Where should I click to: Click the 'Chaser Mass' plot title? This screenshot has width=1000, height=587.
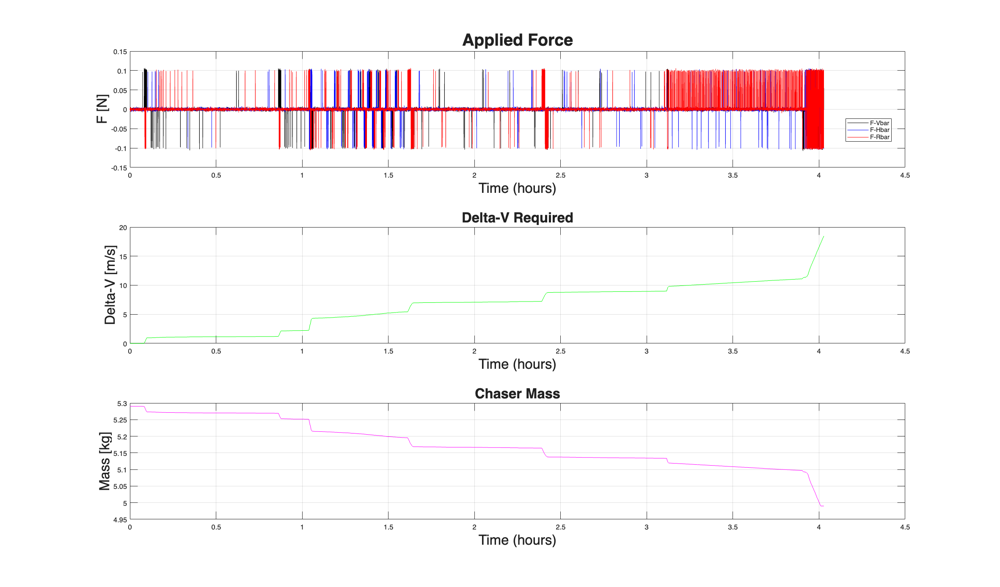[517, 394]
